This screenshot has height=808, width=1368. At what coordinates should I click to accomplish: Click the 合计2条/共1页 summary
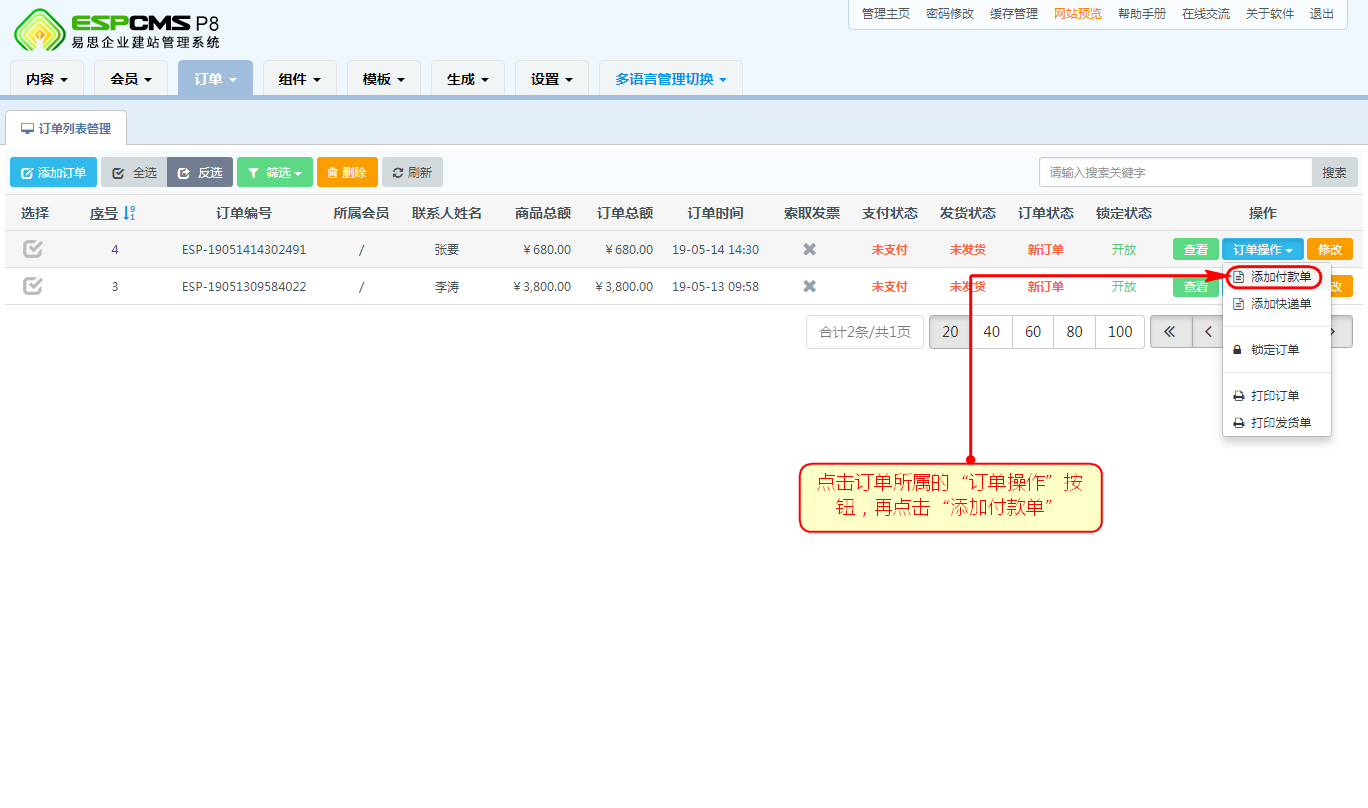pyautogui.click(x=865, y=332)
